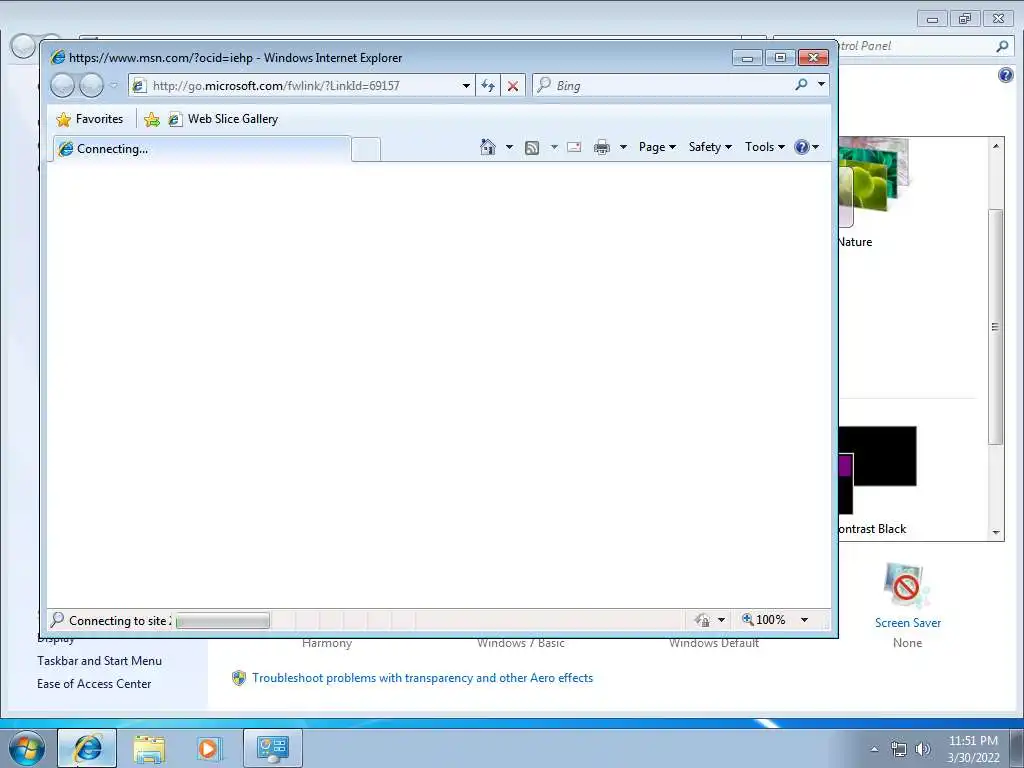The height and width of the screenshot is (768, 1024).
Task: Stop loading with the red X button
Action: tap(513, 86)
